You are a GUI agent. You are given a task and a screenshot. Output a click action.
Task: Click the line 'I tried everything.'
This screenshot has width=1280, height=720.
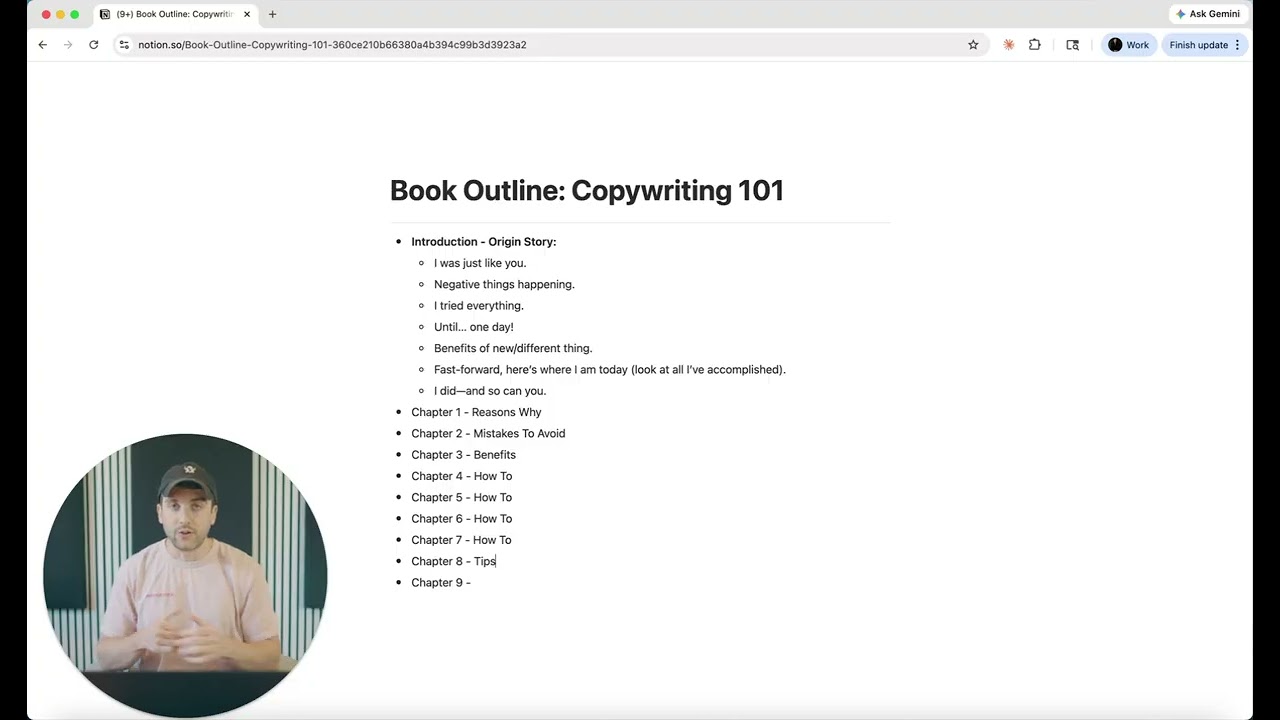(x=479, y=306)
